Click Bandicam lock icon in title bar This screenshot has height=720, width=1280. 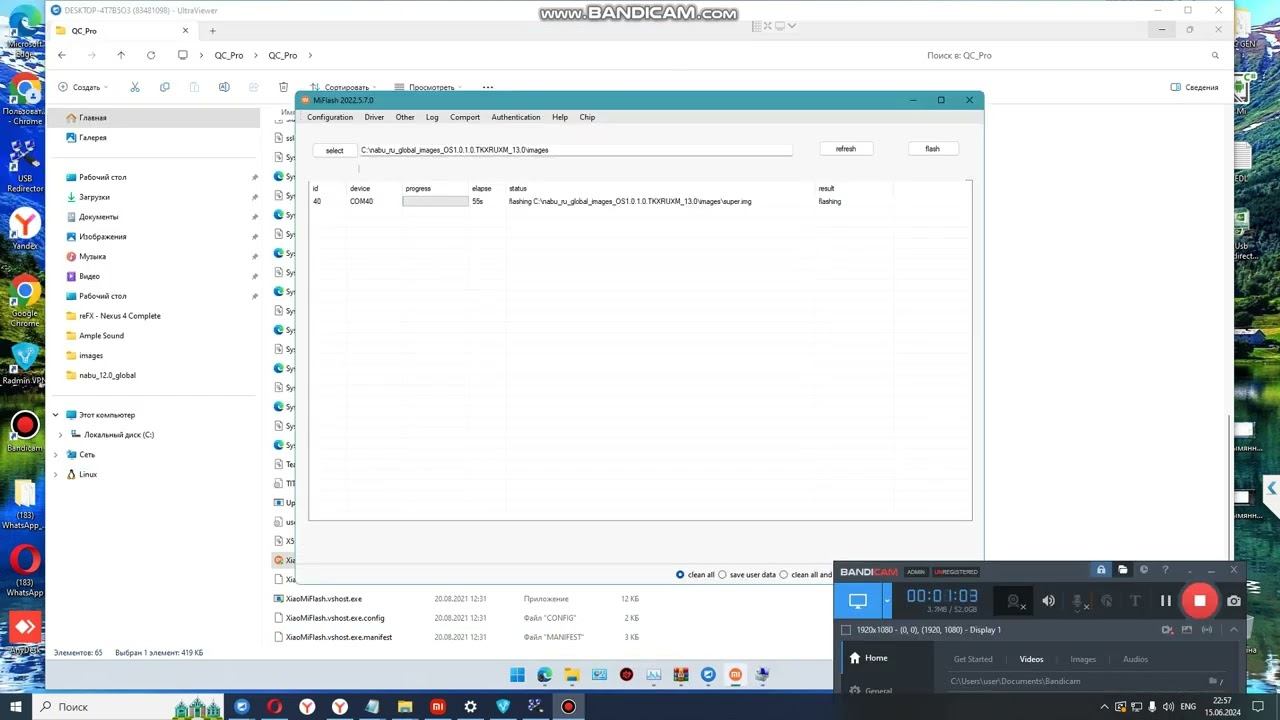tap(1101, 570)
